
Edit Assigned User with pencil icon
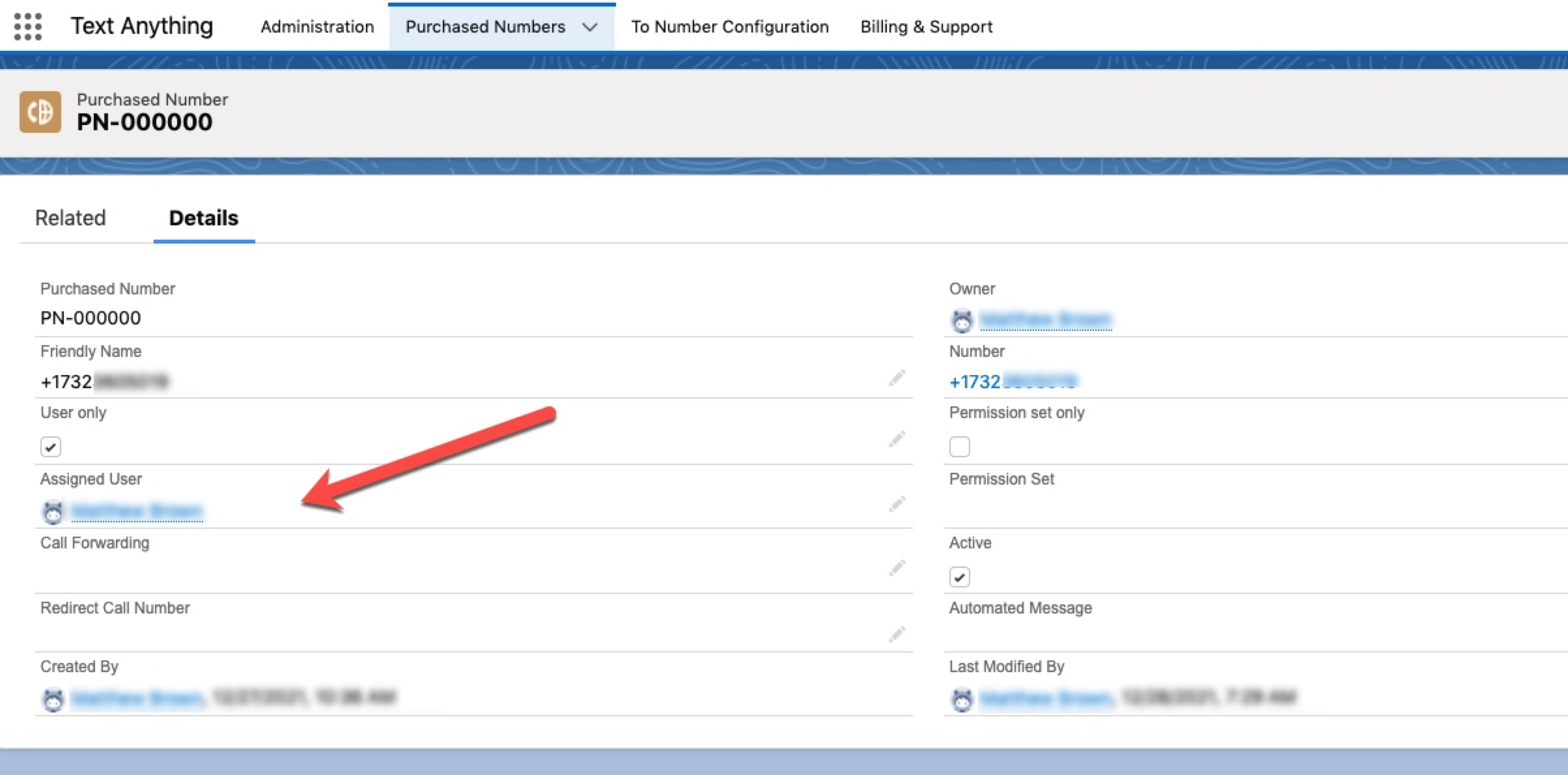pyautogui.click(x=897, y=504)
